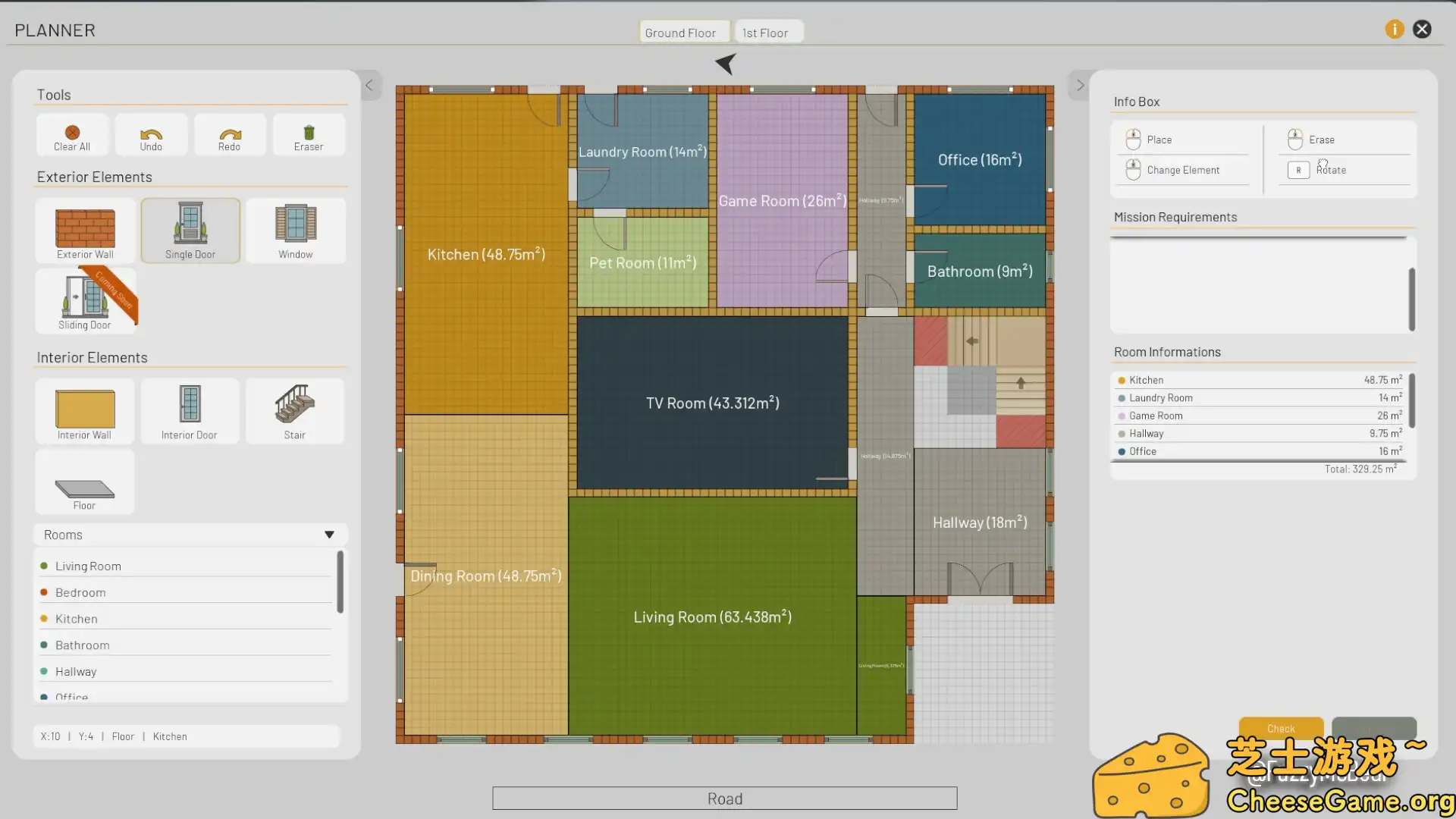Collapse the left Tools panel chevron
The image size is (1456, 819).
[x=369, y=86]
